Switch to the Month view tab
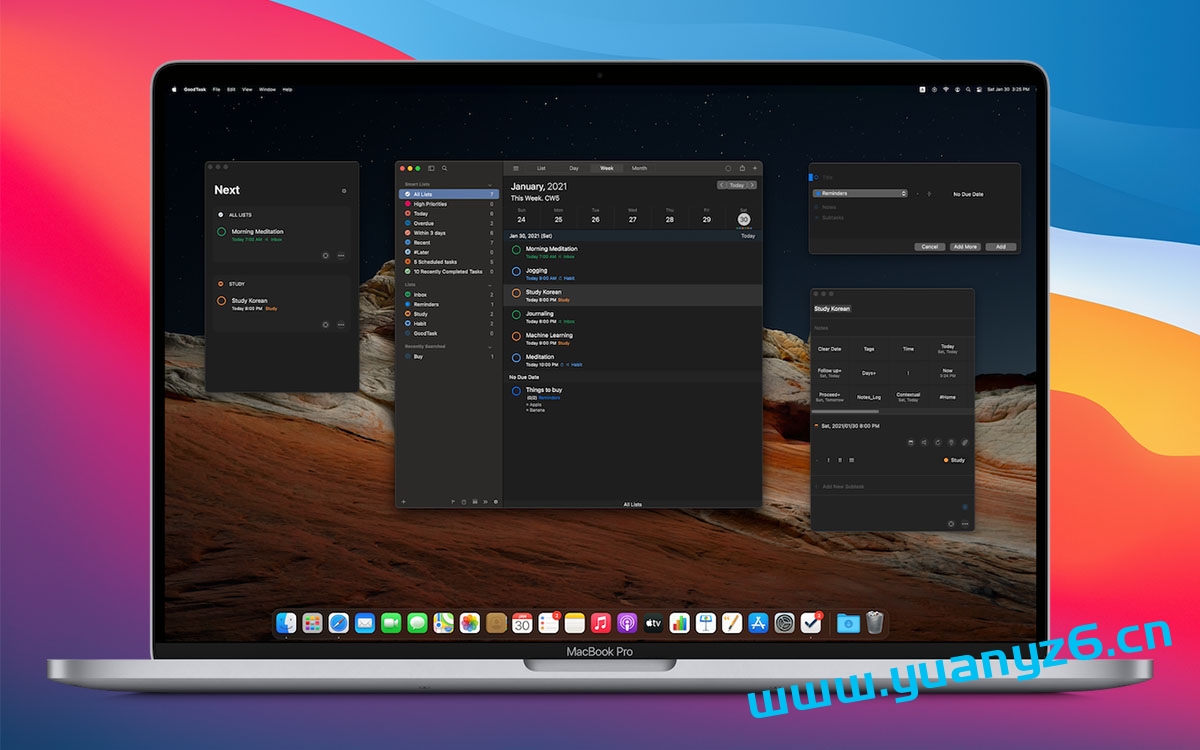This screenshot has width=1200, height=750. point(639,168)
